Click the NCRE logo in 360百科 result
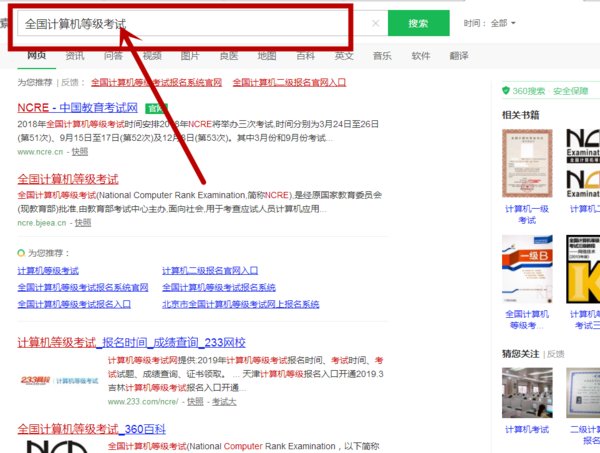The height and width of the screenshot is (453, 600). (57, 447)
